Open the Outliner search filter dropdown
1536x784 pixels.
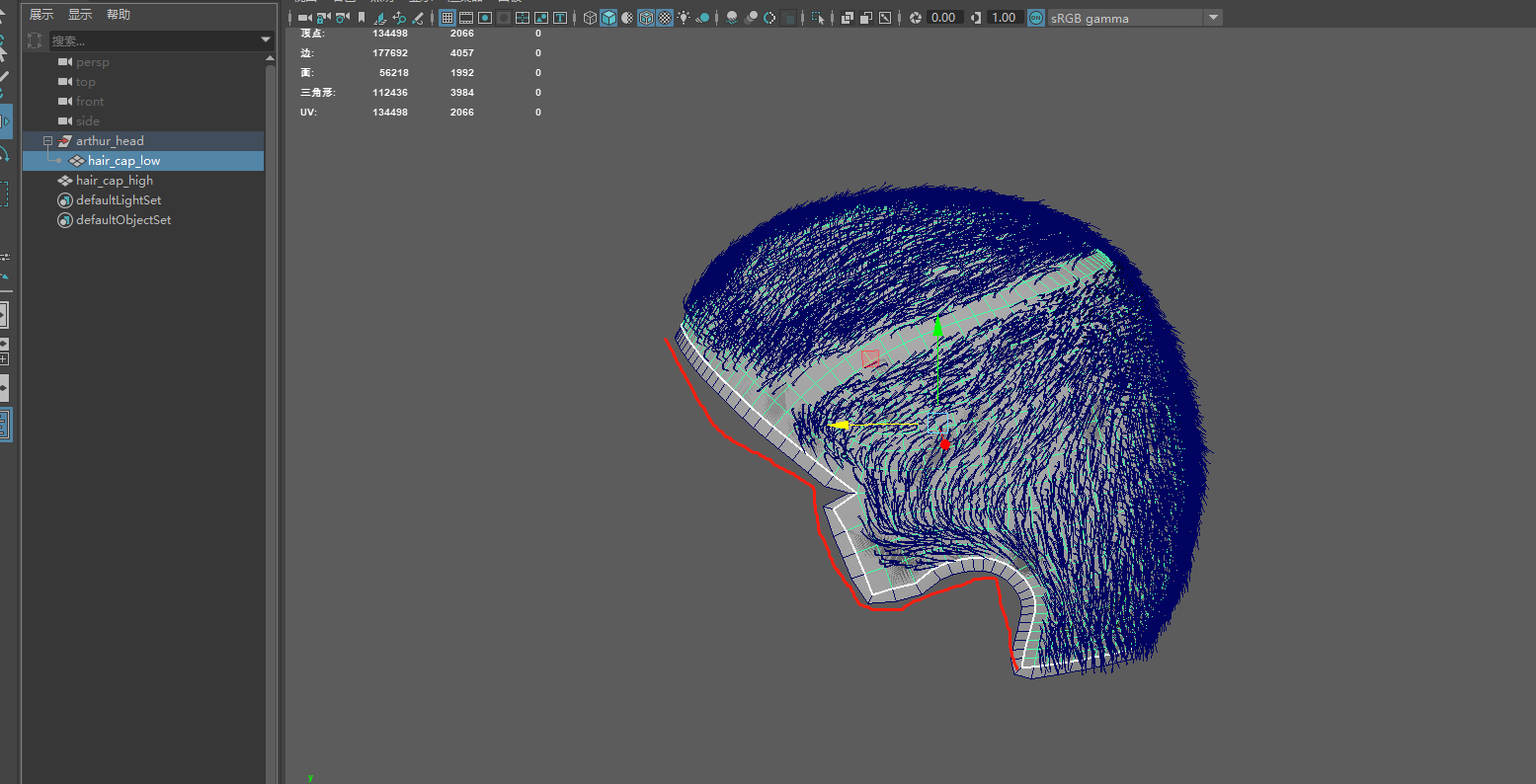tap(265, 40)
